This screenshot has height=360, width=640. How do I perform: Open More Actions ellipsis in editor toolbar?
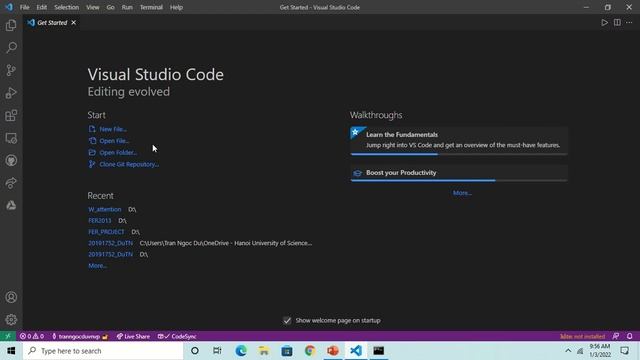pos(629,22)
